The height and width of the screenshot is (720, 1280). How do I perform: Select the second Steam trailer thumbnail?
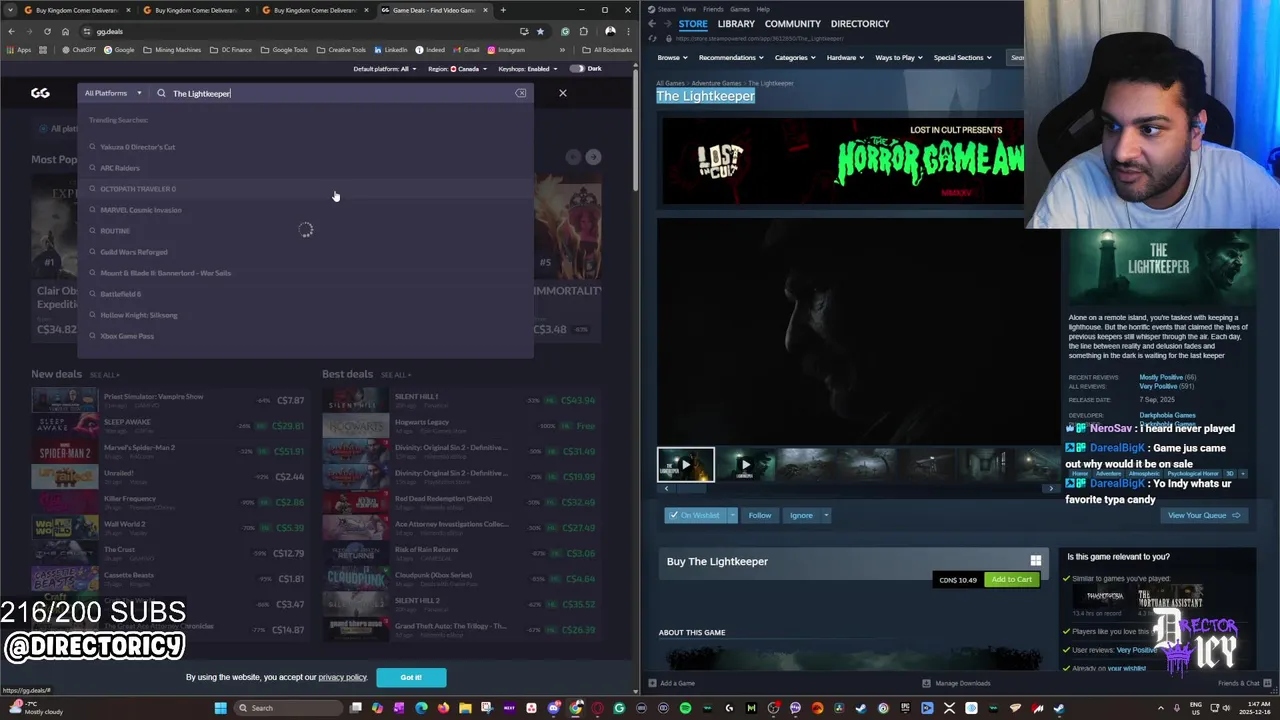tap(745, 465)
